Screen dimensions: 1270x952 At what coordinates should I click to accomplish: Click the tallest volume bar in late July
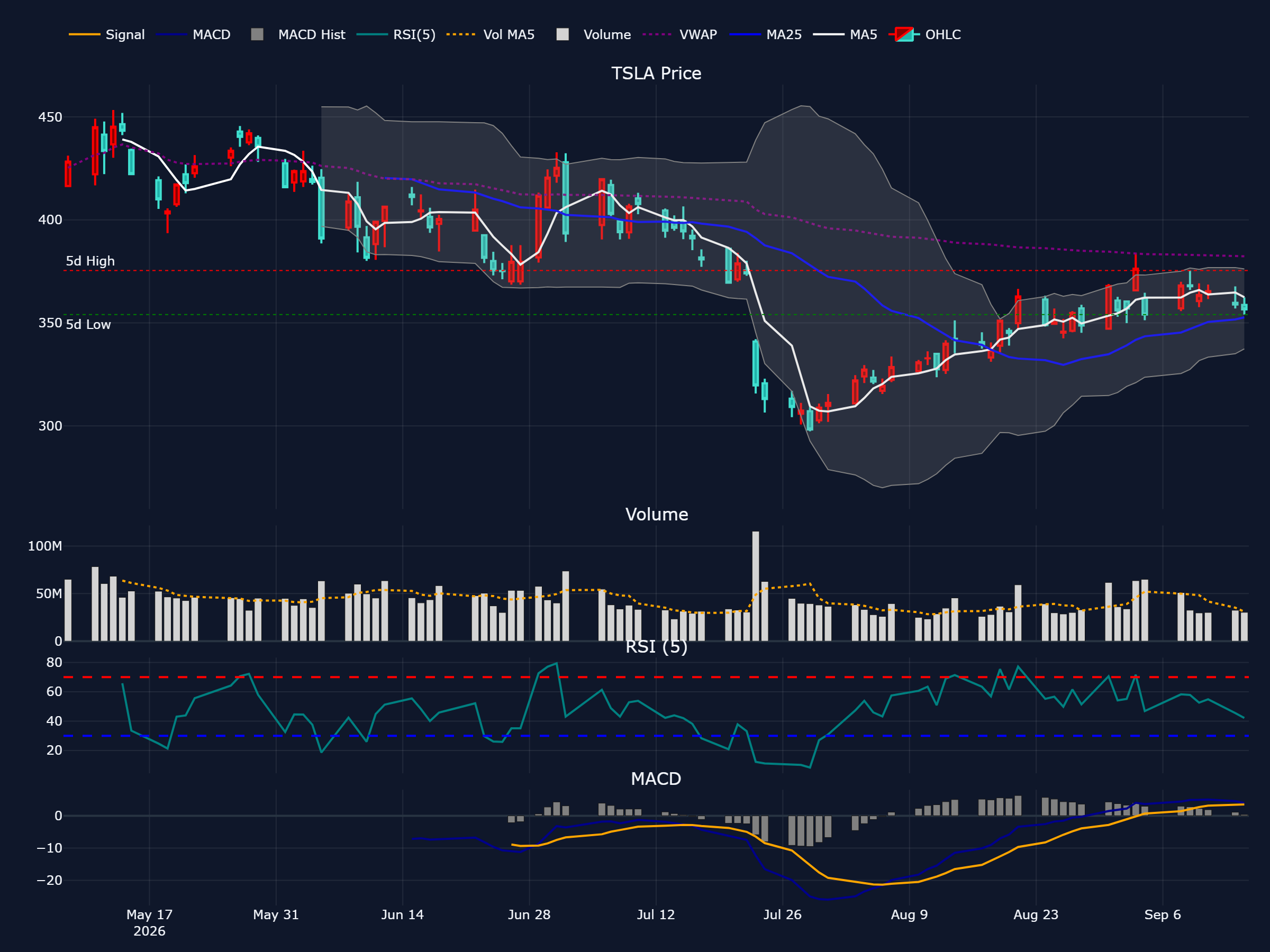(756, 586)
